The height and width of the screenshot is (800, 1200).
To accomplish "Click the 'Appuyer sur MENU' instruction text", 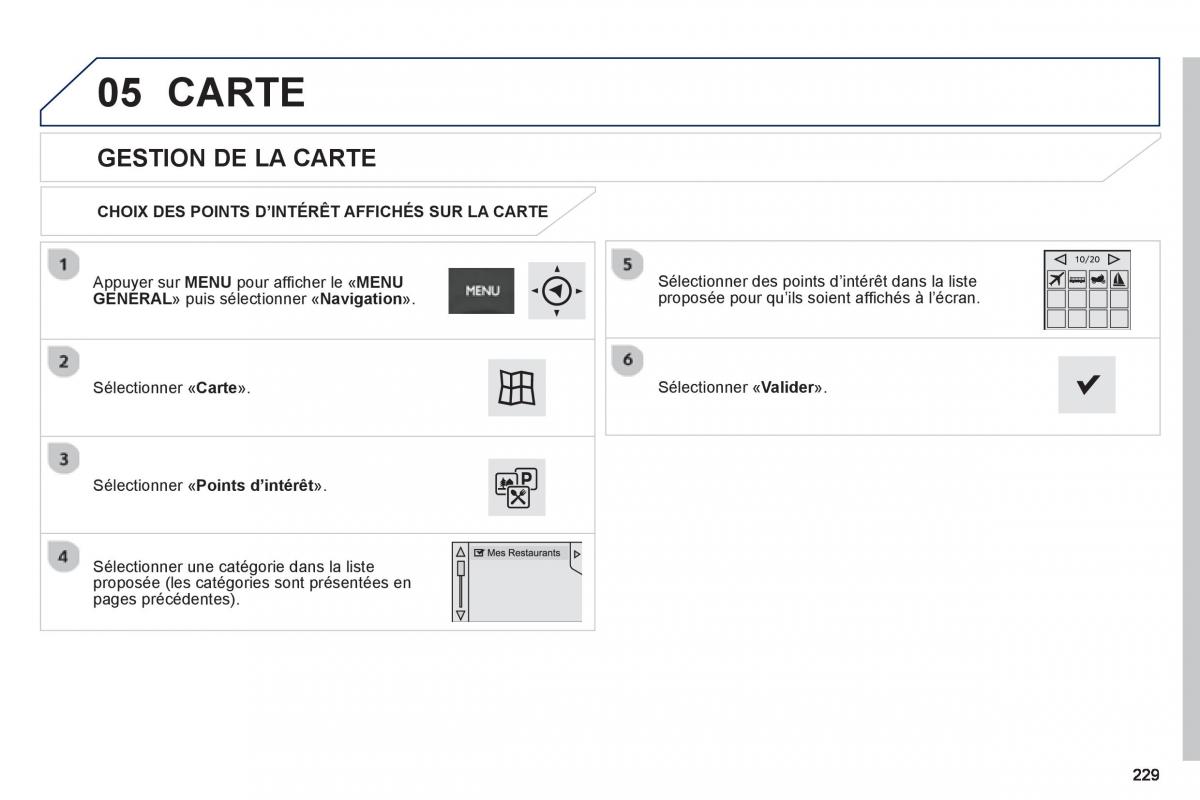I will 254,291.
